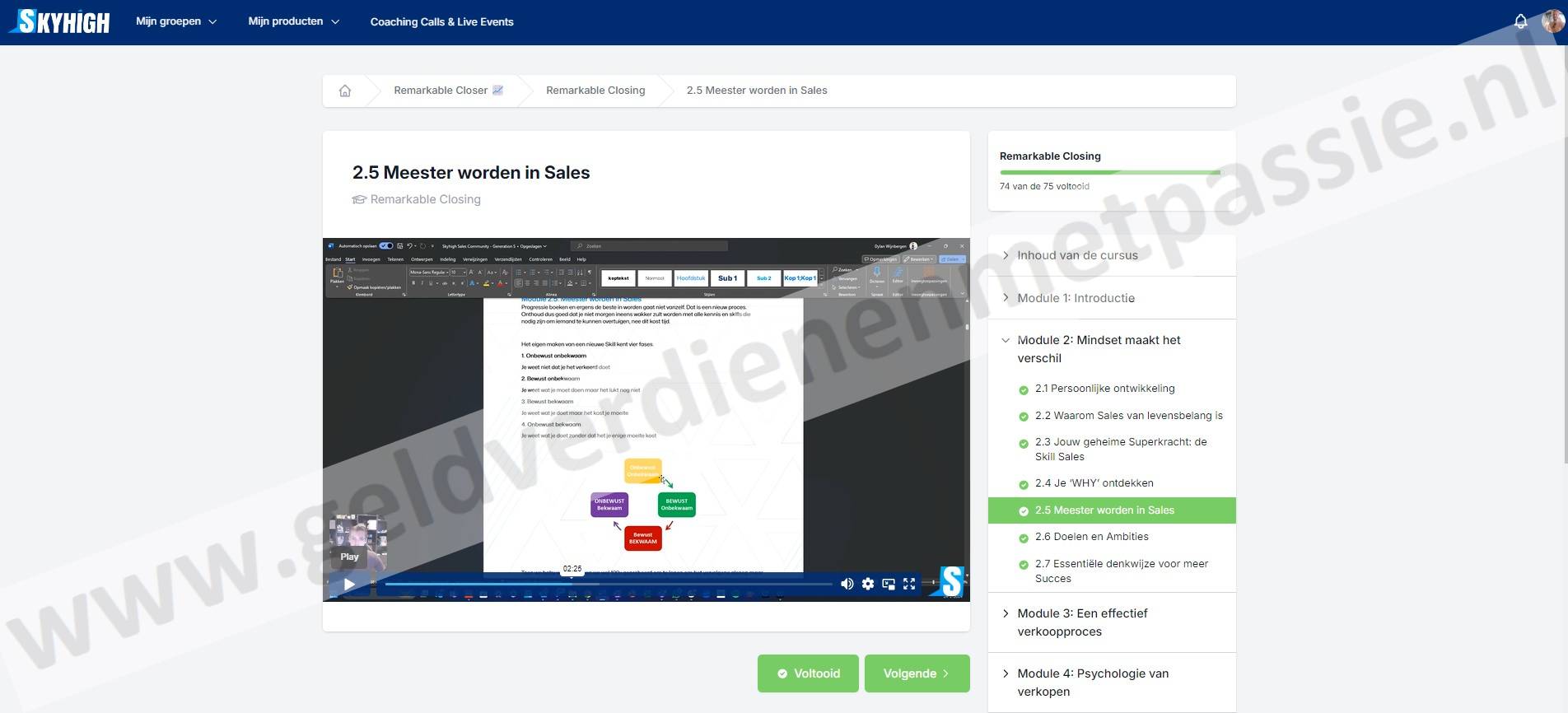The width and height of the screenshot is (1568, 713).
Task: Click the Voltooid button
Action: [x=808, y=673]
